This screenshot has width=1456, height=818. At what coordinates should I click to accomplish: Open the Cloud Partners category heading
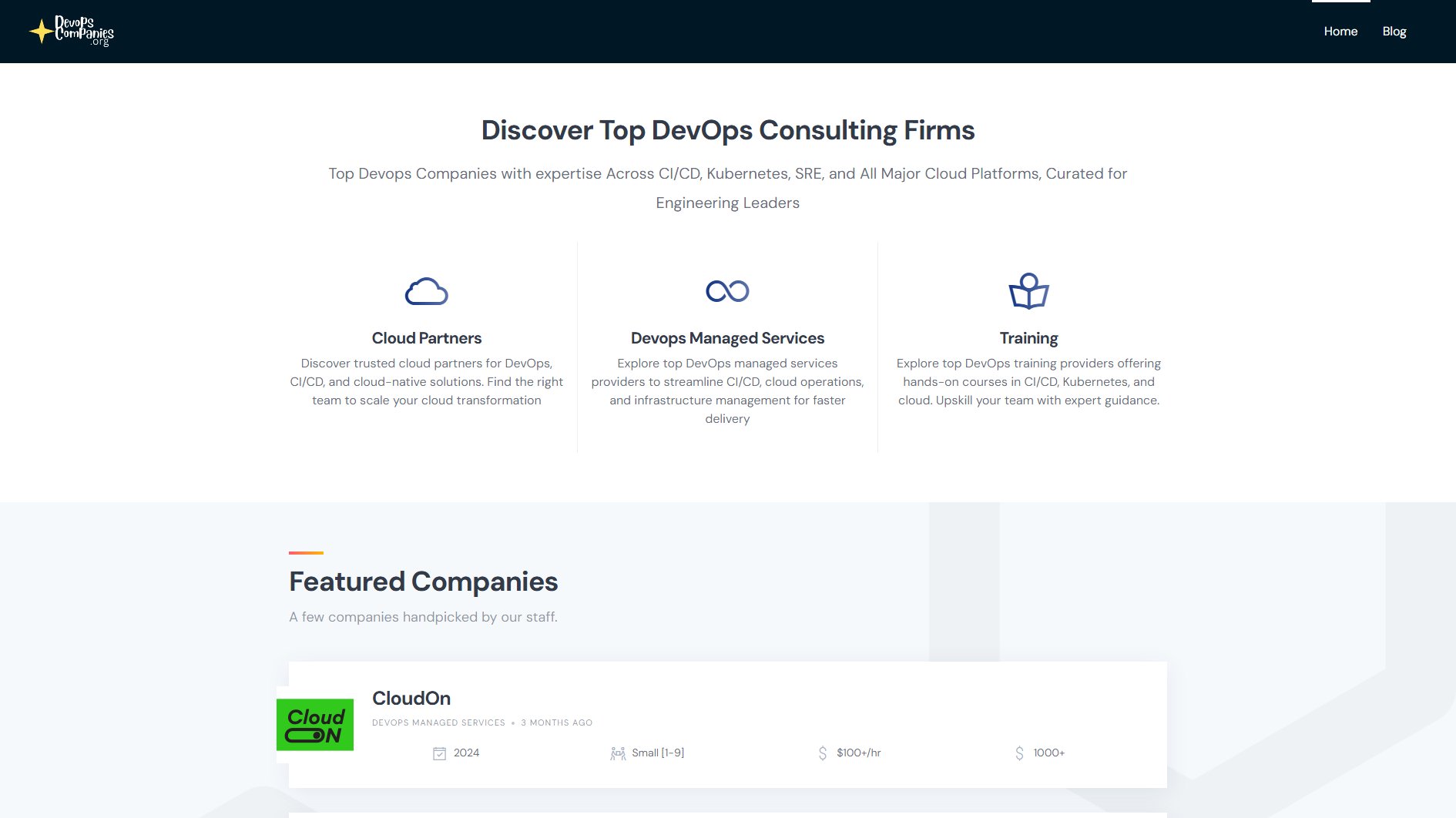point(426,338)
